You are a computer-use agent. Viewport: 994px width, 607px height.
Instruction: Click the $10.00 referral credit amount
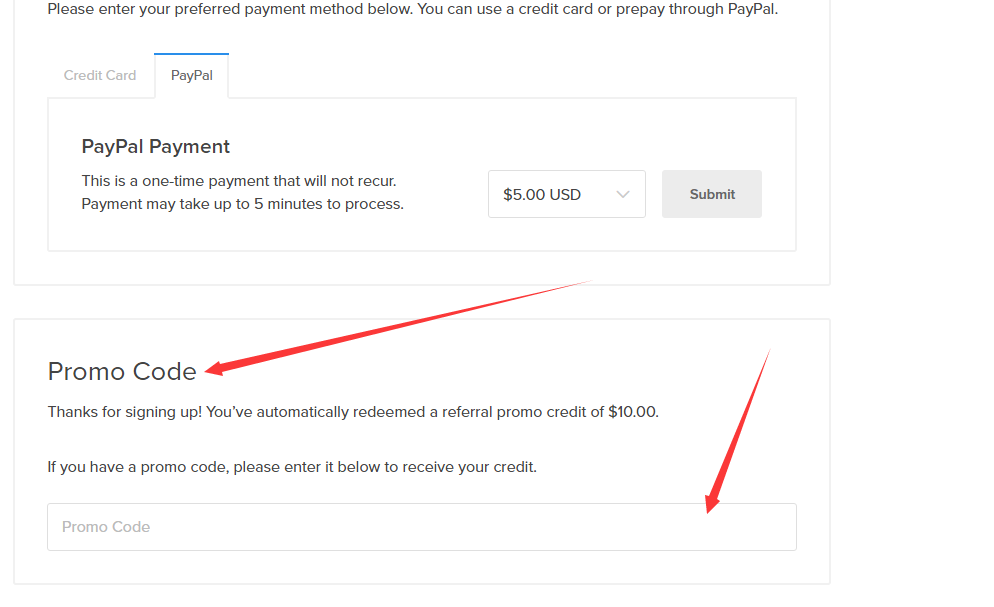click(632, 411)
